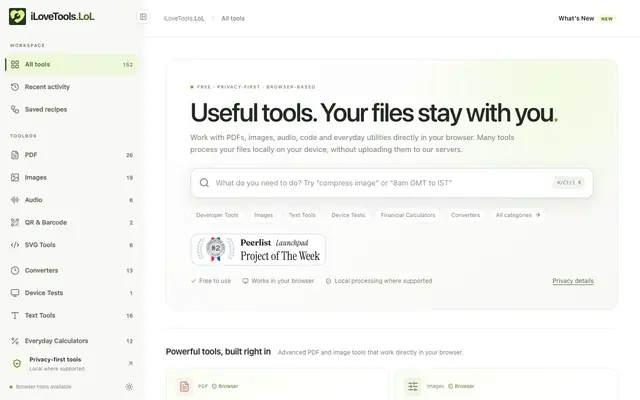Screen dimensions: 640x400
Task: Open SVG Tools category
Action: (x=72, y=245)
